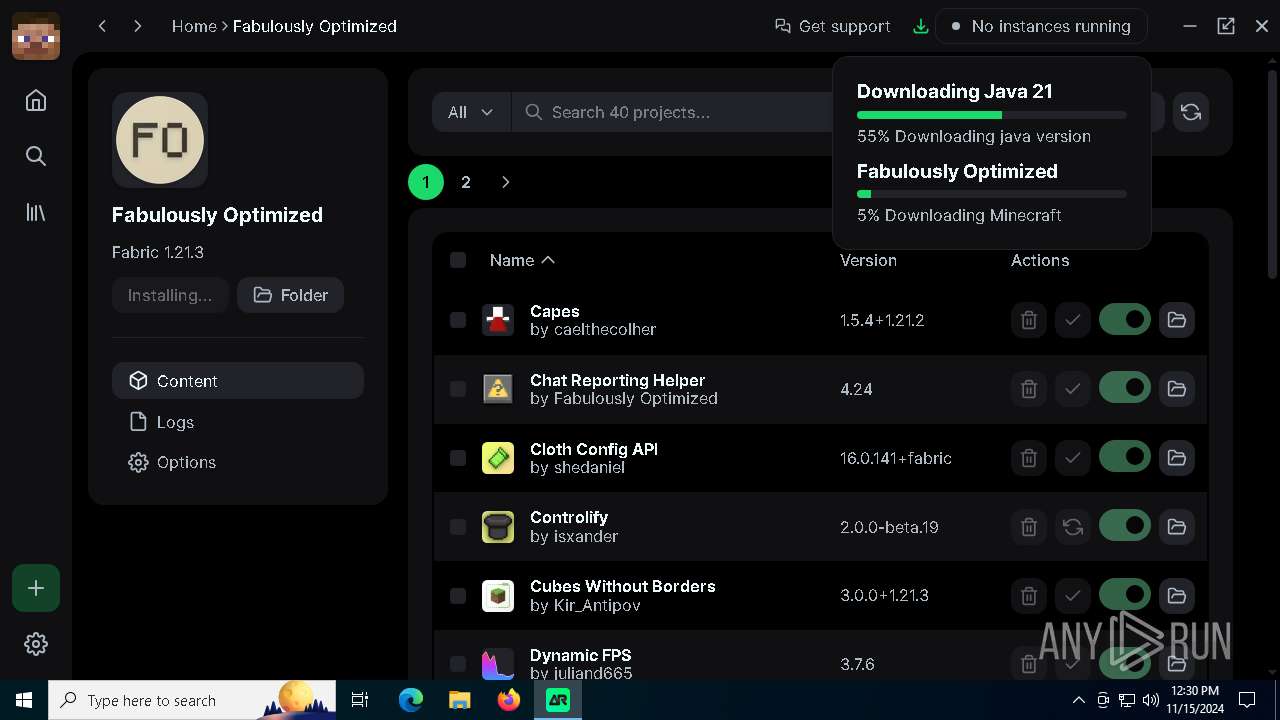
Task: Check the Cloth Config API checkbox
Action: click(x=458, y=458)
